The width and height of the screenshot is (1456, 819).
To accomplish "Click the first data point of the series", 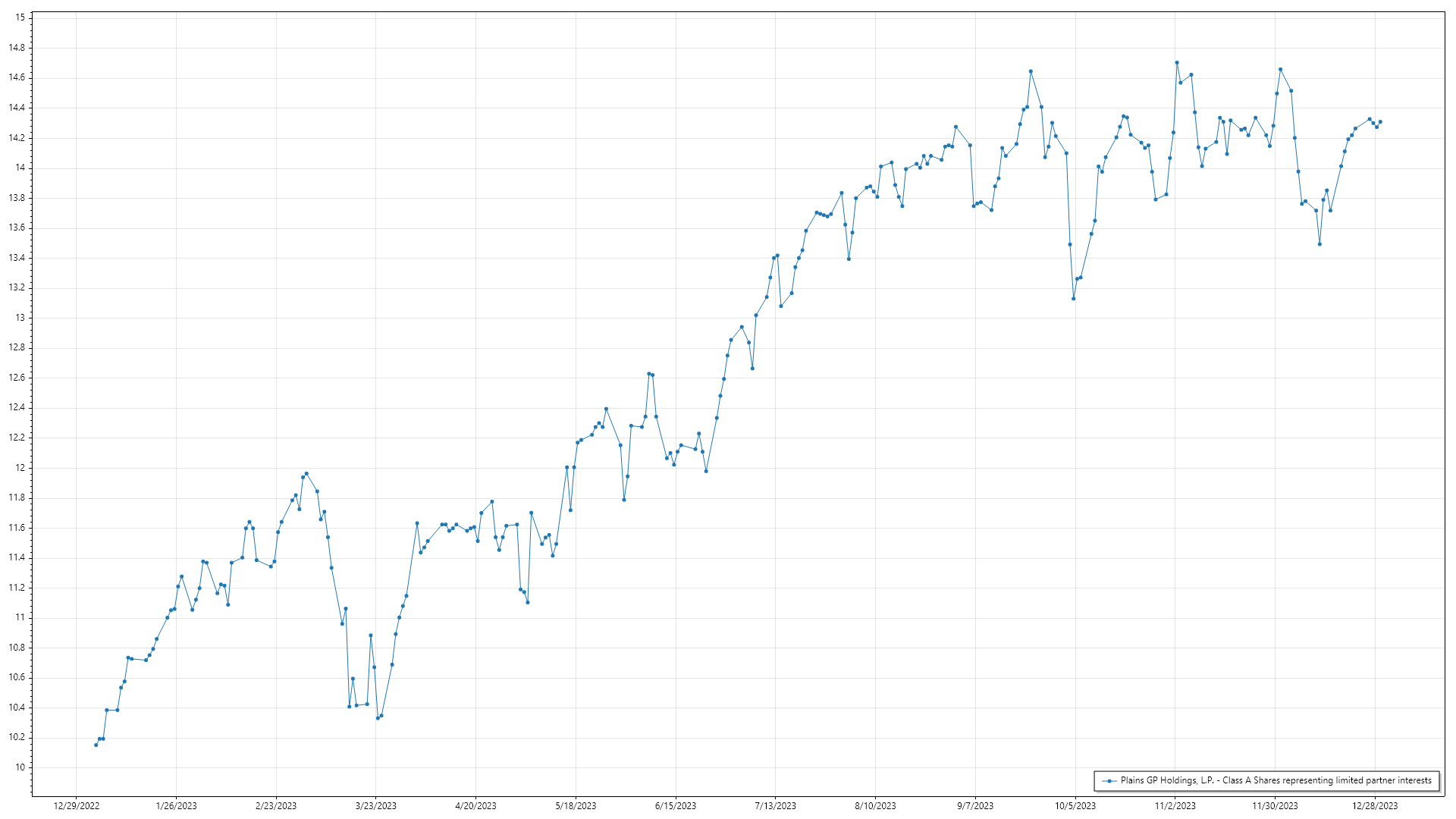I will (x=96, y=745).
